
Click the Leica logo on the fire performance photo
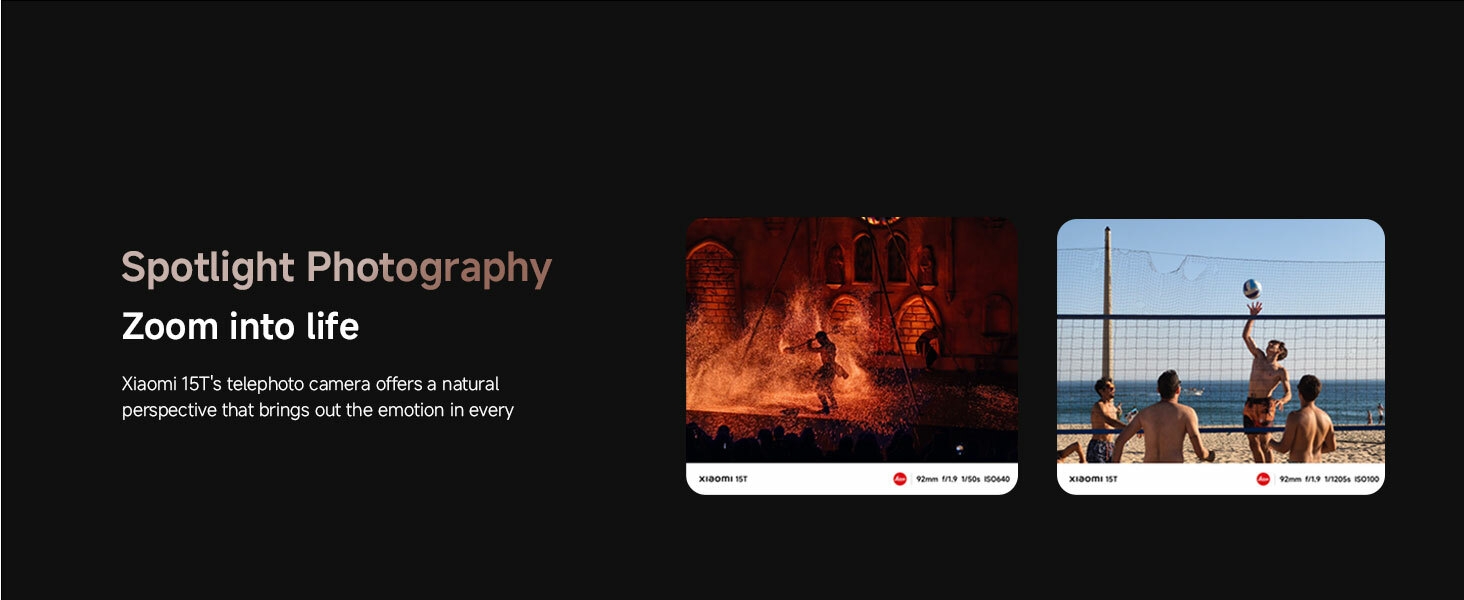(900, 478)
